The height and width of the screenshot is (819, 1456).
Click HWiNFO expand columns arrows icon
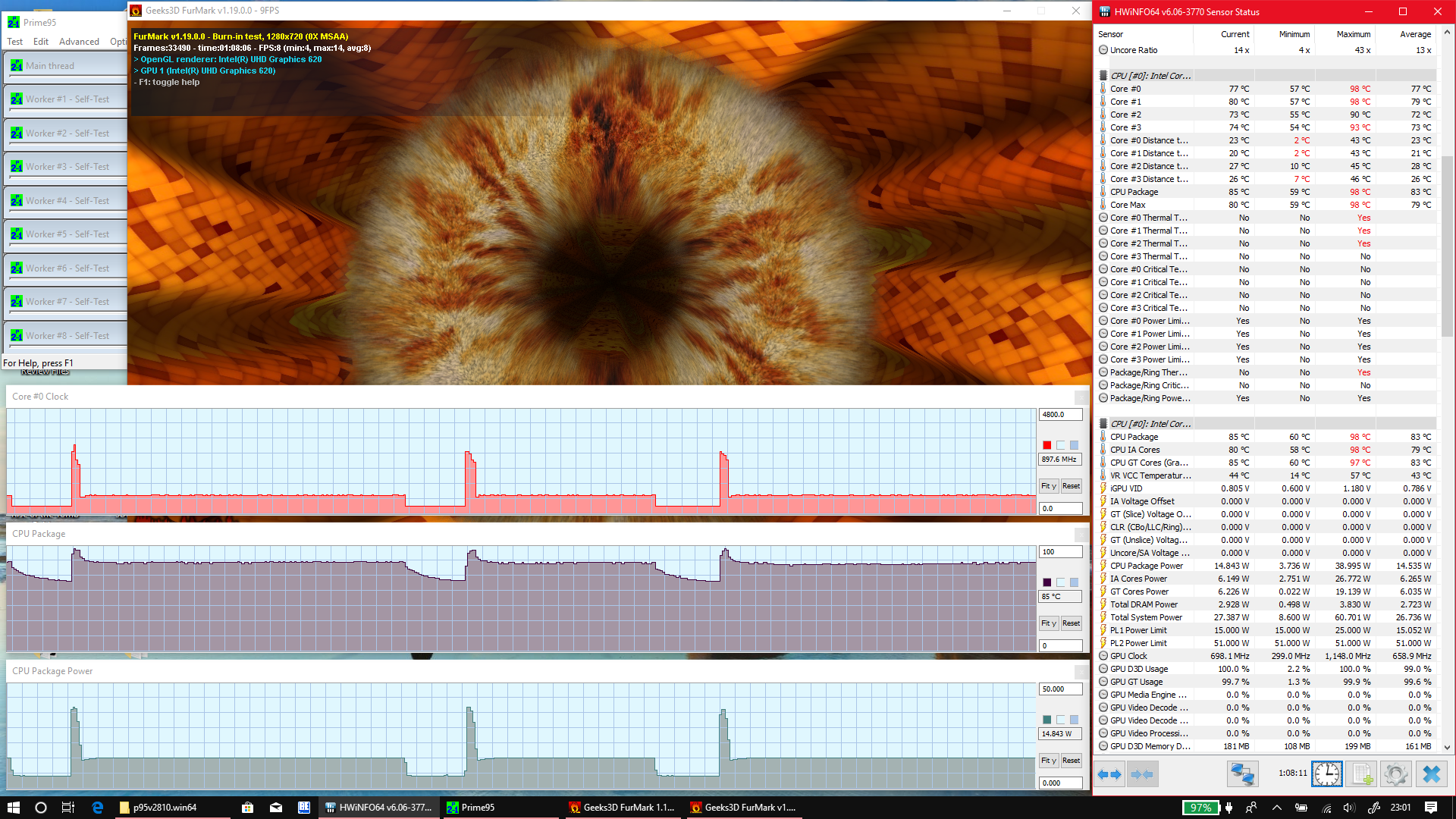1110,774
